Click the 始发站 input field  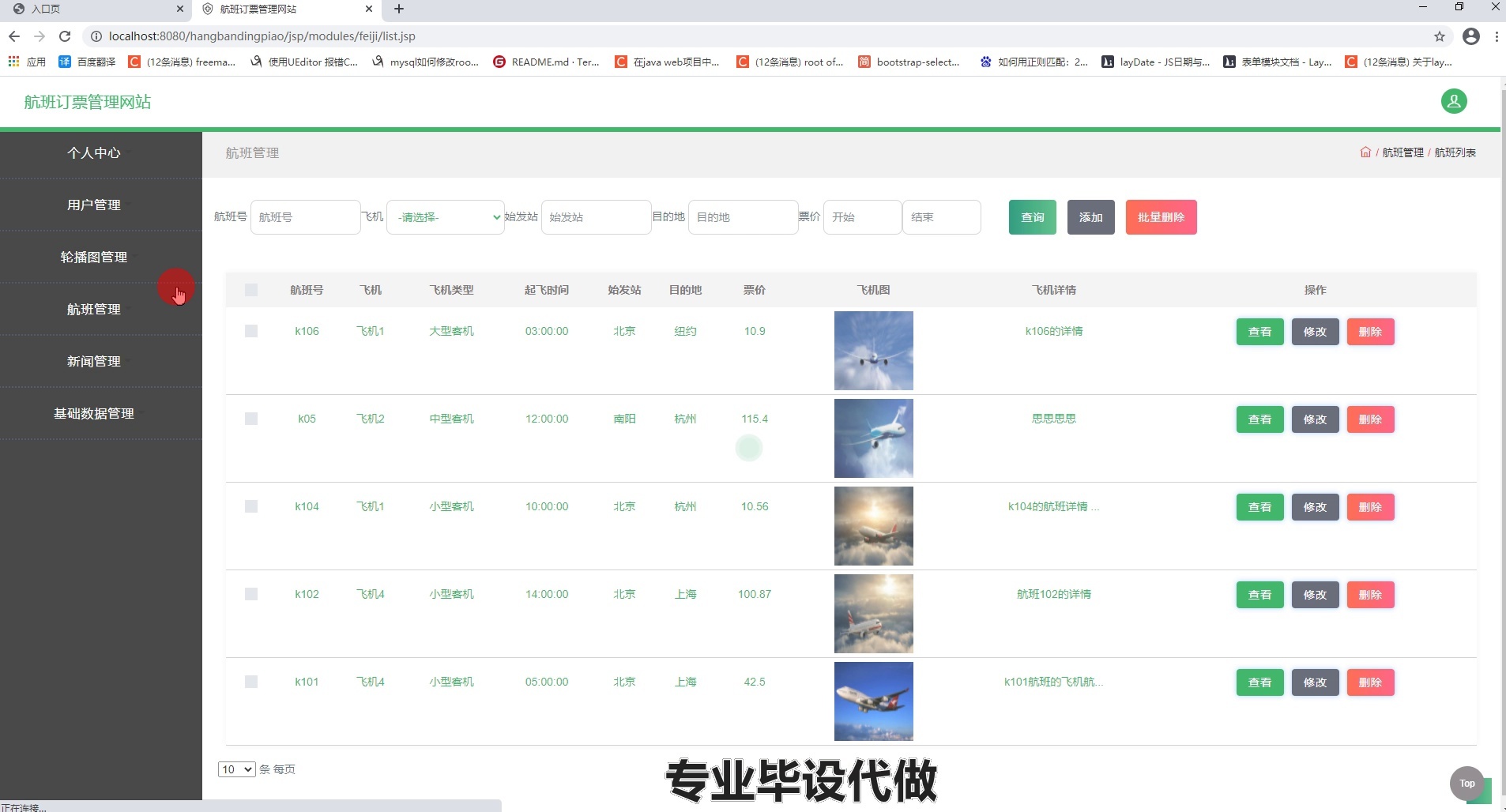click(x=596, y=217)
